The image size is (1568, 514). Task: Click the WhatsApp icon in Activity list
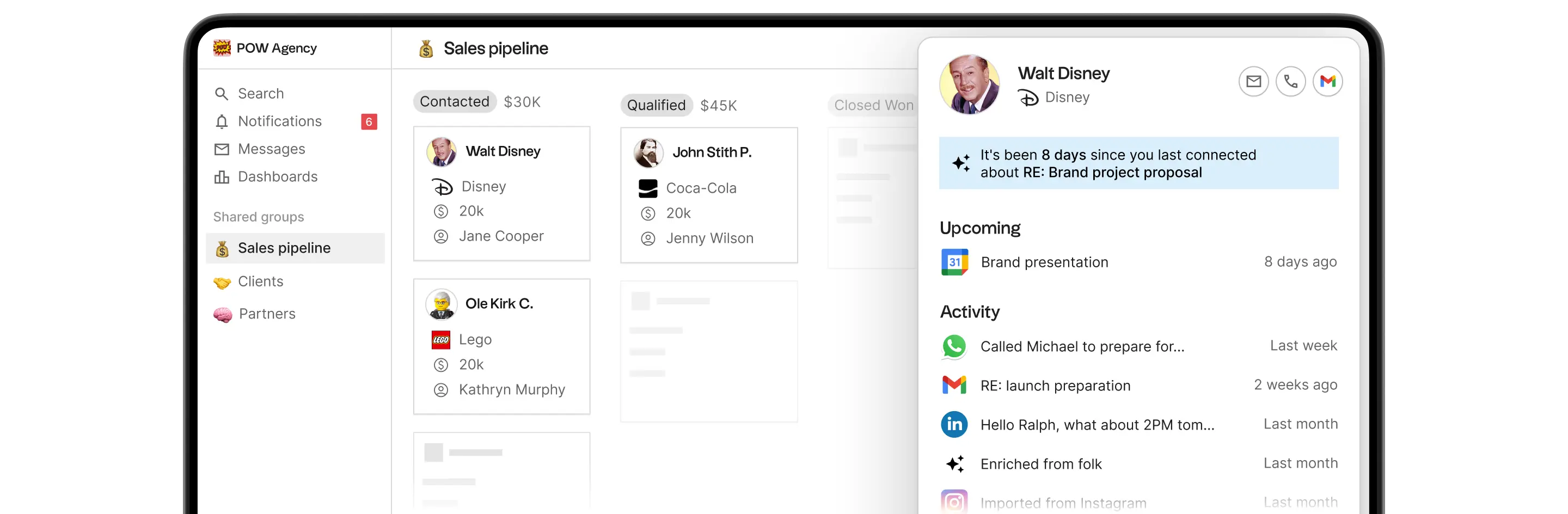(x=954, y=346)
